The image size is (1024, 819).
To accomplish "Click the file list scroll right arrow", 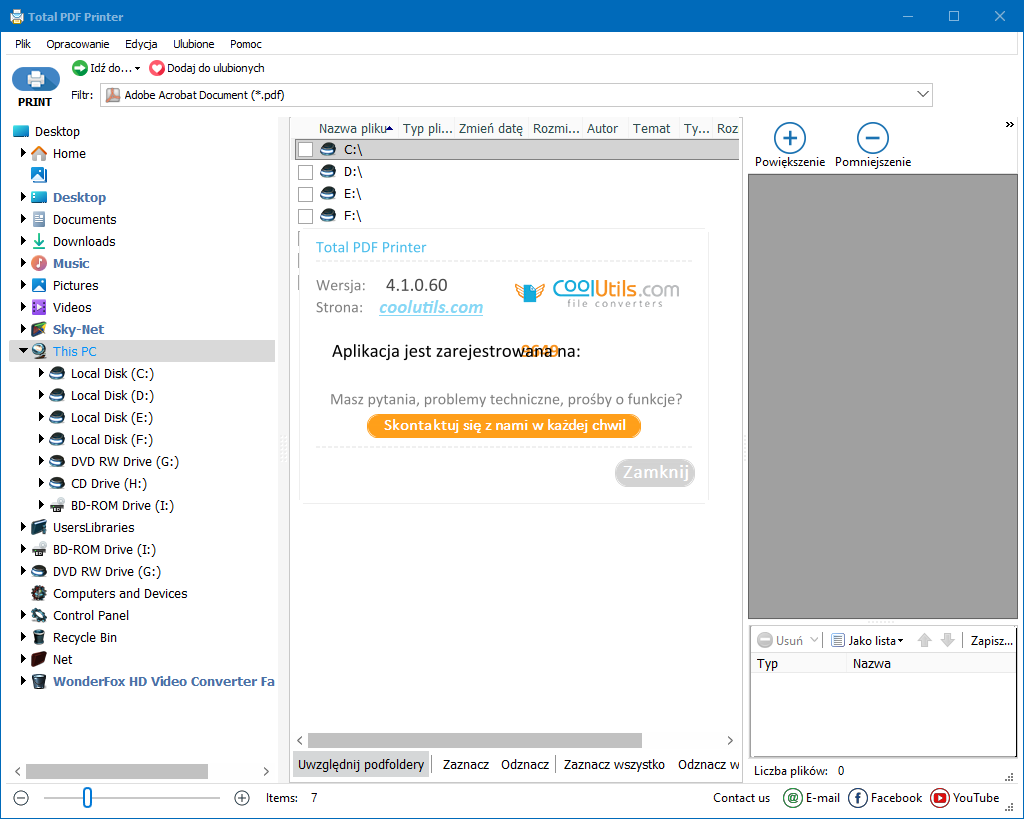I will click(x=730, y=740).
